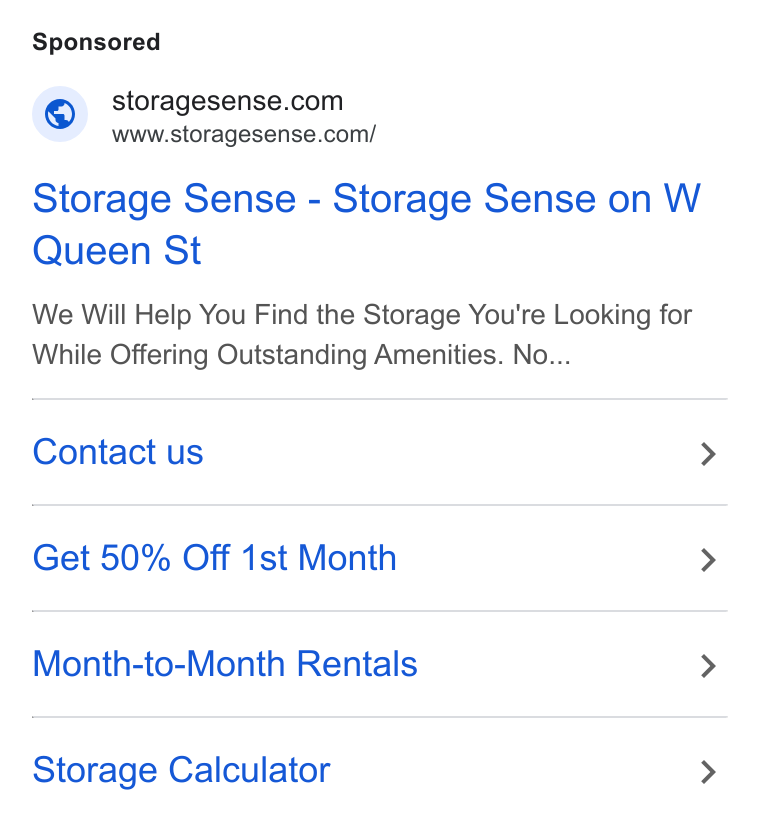Click the Sponsored label

96,42
